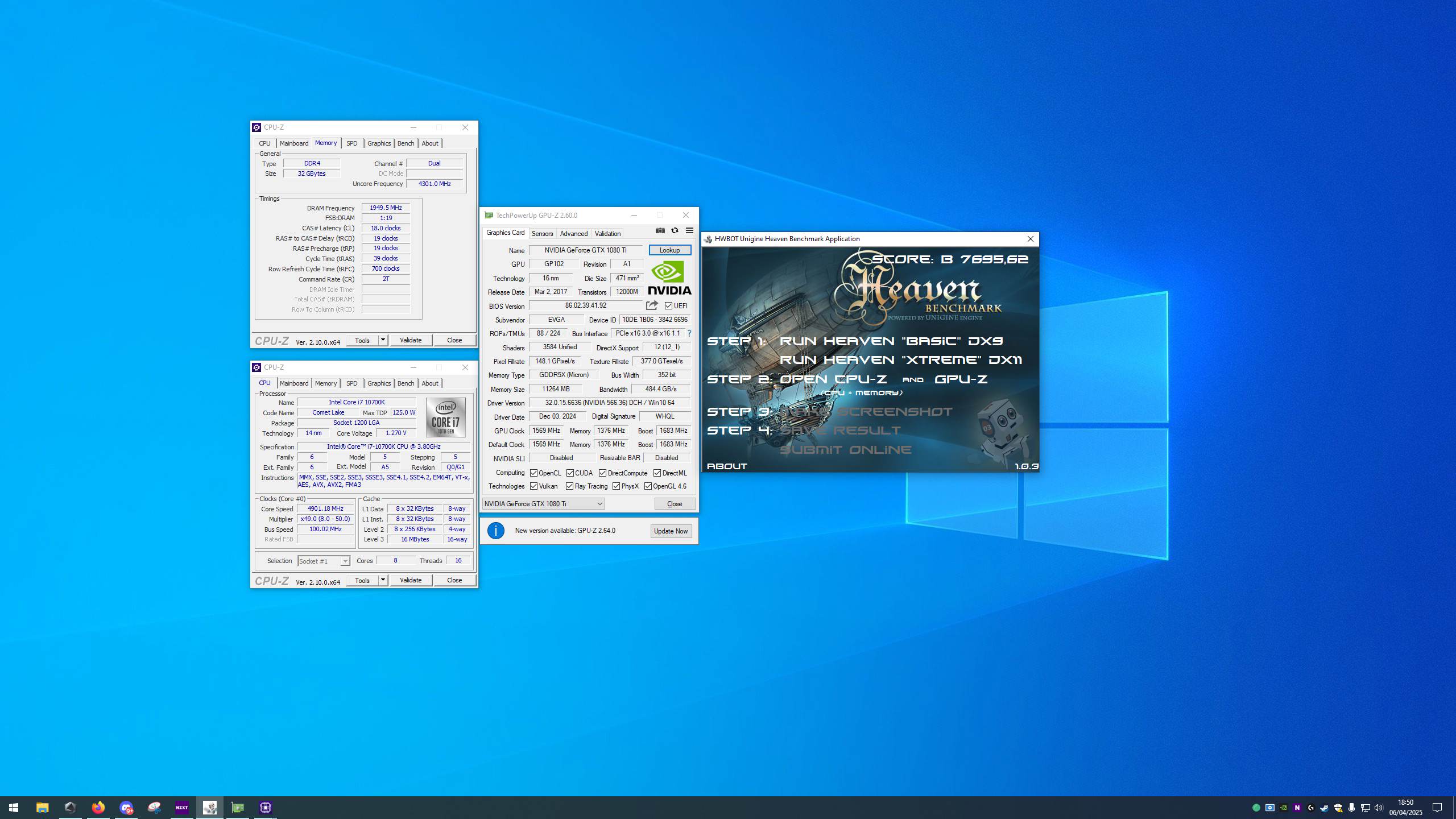Open the network tray icon
The width and height of the screenshot is (1456, 819).
click(x=1365, y=808)
